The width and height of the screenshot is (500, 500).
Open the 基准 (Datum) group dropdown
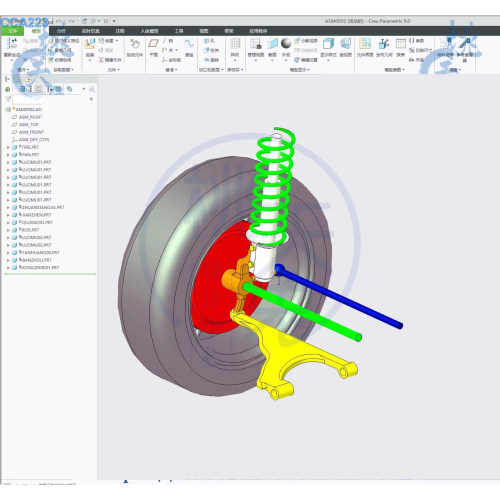pyautogui.click(x=171, y=70)
